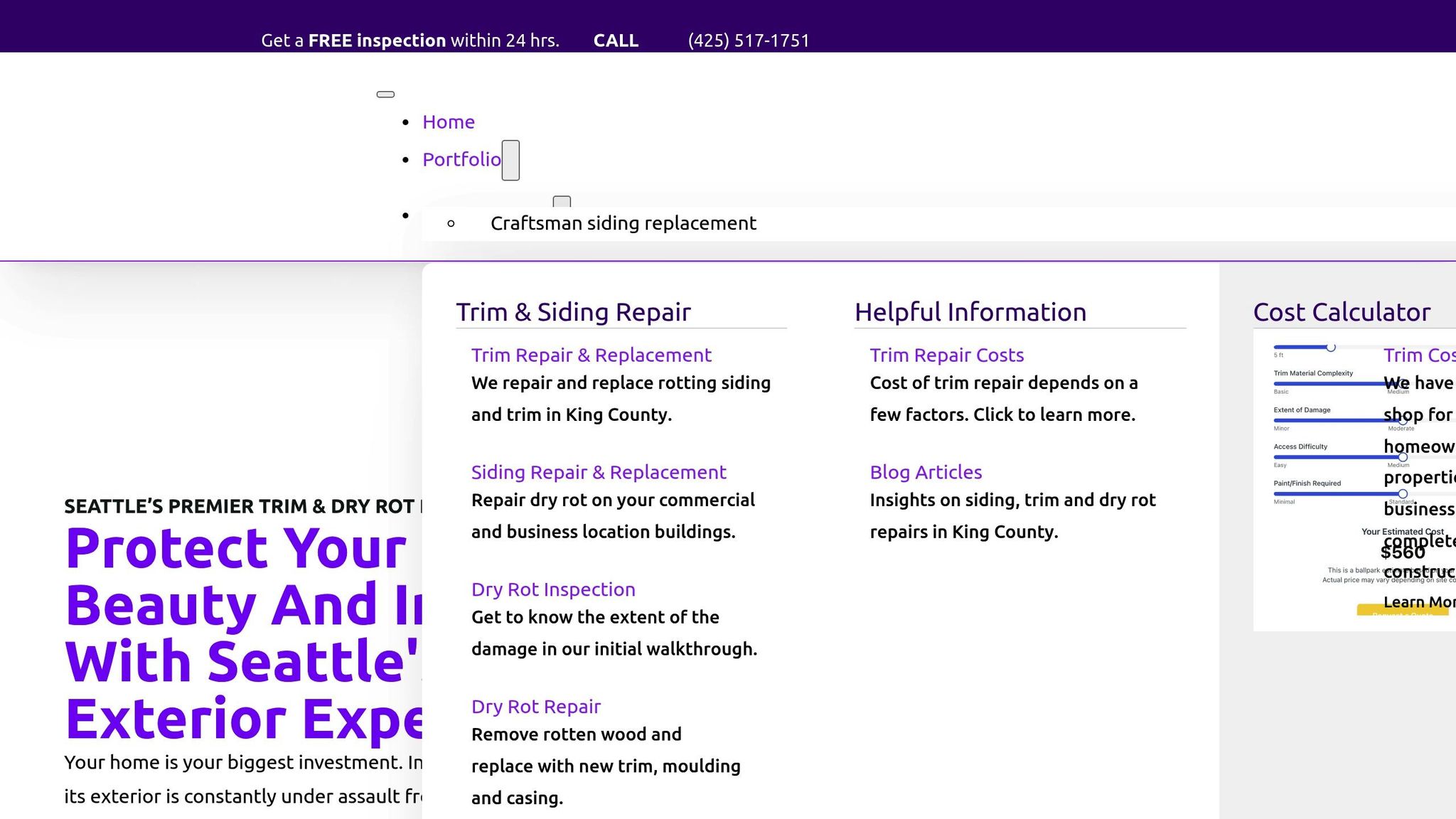Open the Dry Rot Inspection link

552,589
